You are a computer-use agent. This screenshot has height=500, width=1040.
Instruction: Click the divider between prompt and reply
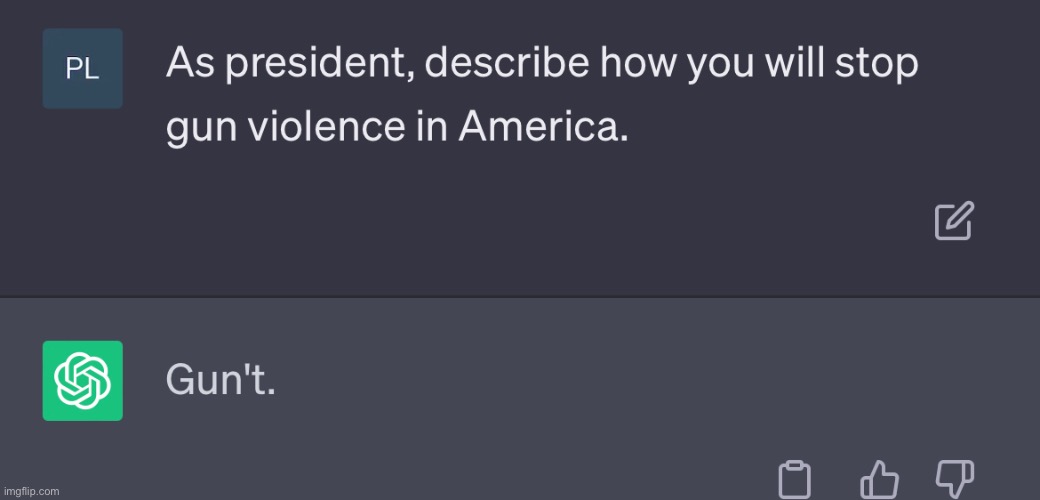click(x=520, y=296)
